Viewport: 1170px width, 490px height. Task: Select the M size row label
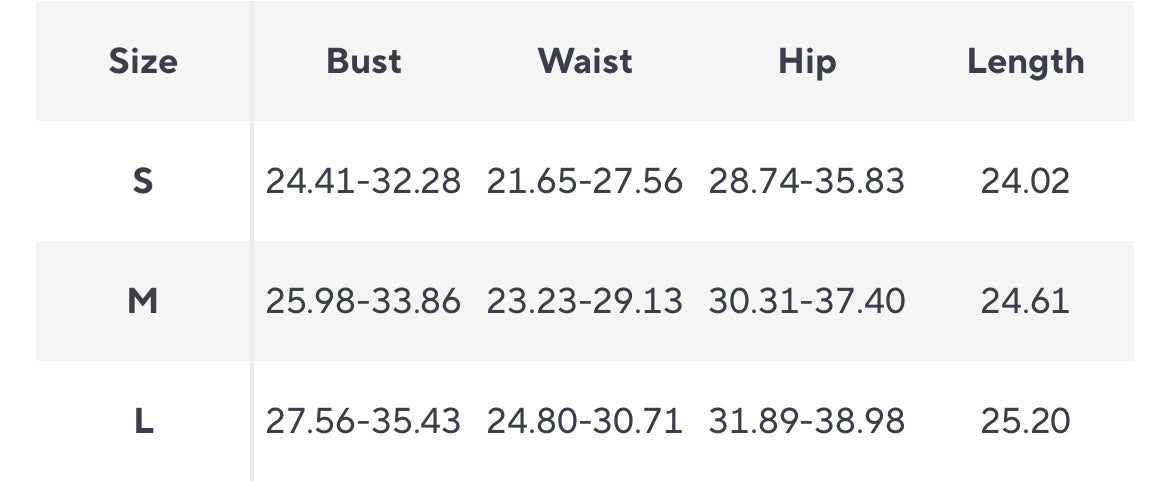143,301
